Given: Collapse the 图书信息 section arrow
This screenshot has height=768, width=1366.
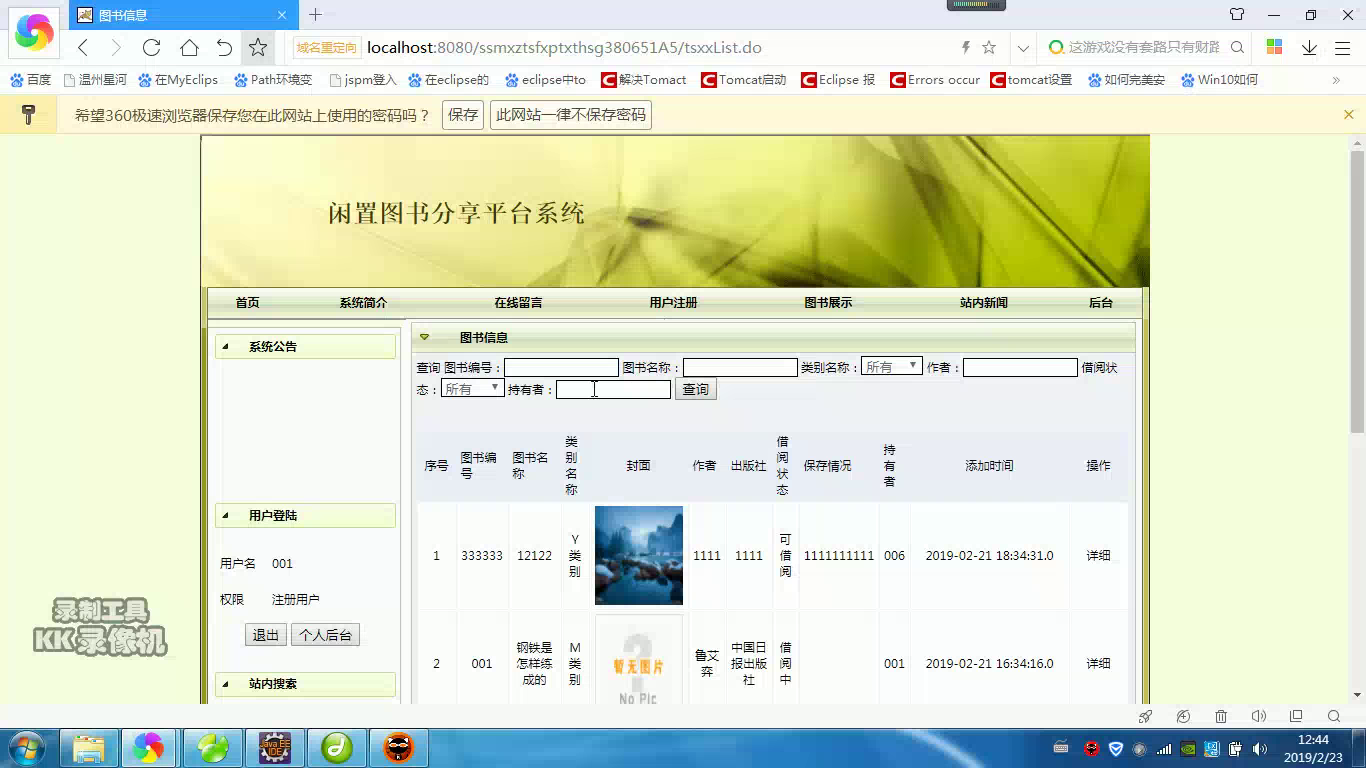Looking at the screenshot, I should [x=424, y=337].
